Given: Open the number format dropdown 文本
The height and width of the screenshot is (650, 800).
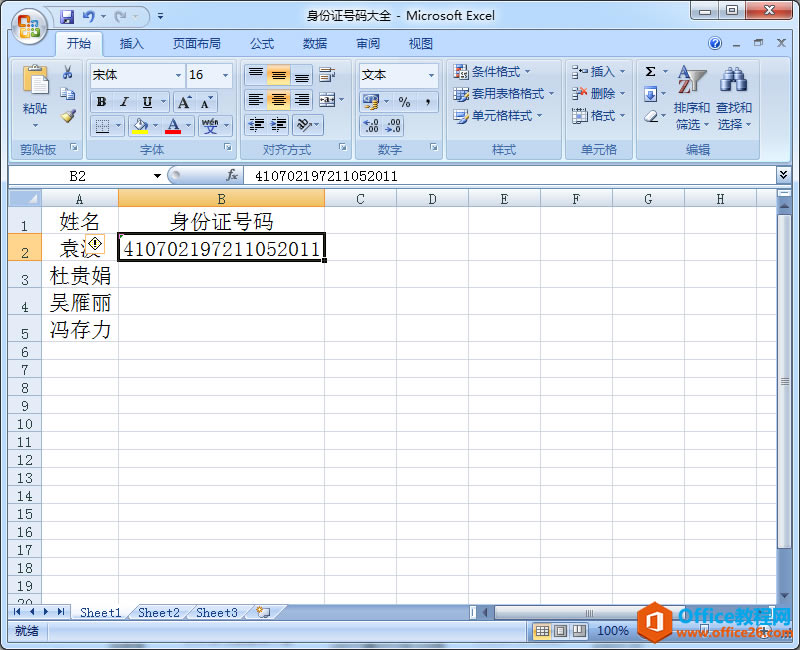Looking at the screenshot, I should [431, 75].
